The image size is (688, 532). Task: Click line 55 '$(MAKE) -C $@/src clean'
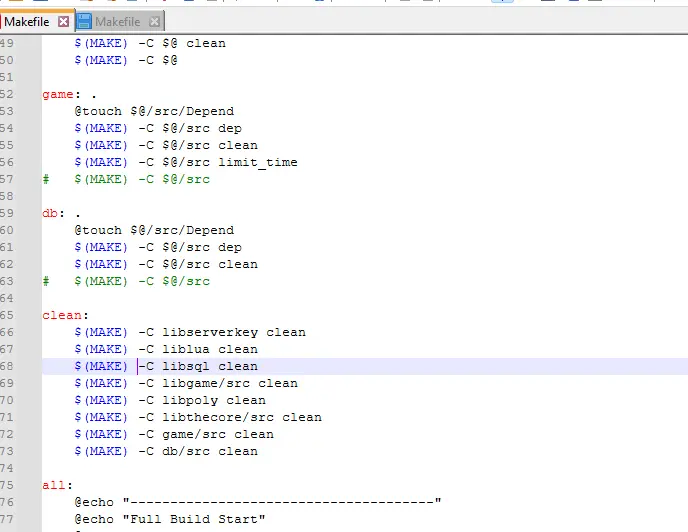(x=166, y=145)
